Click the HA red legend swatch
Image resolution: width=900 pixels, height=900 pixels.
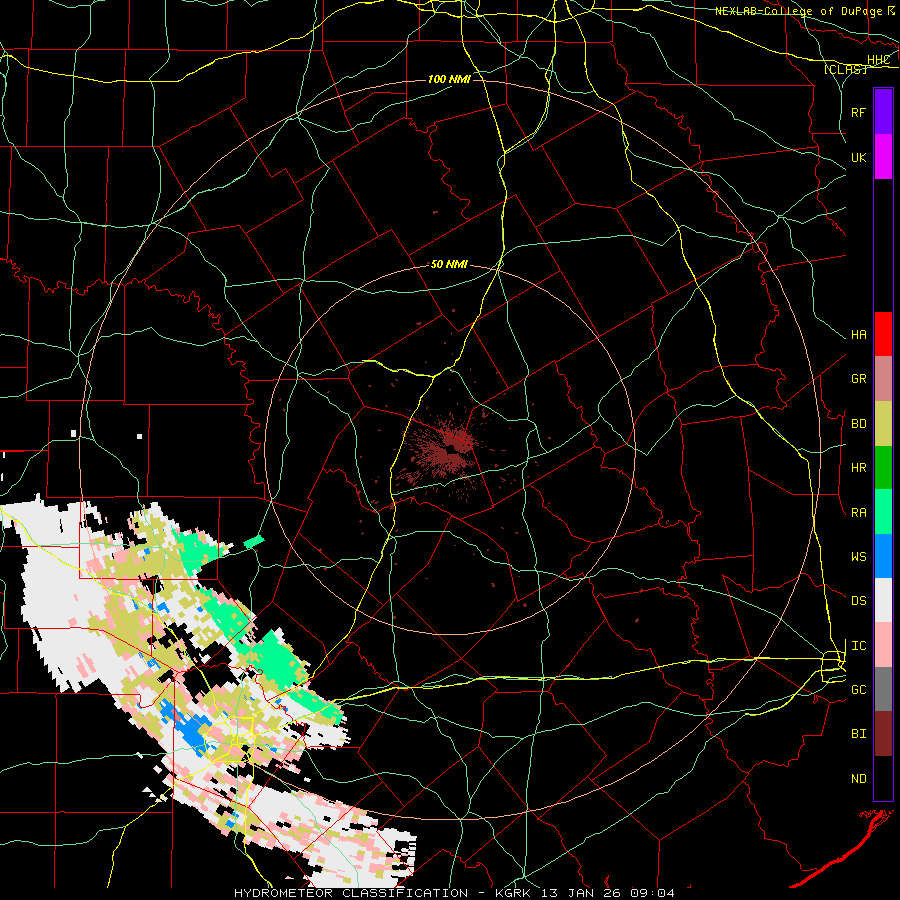883,334
